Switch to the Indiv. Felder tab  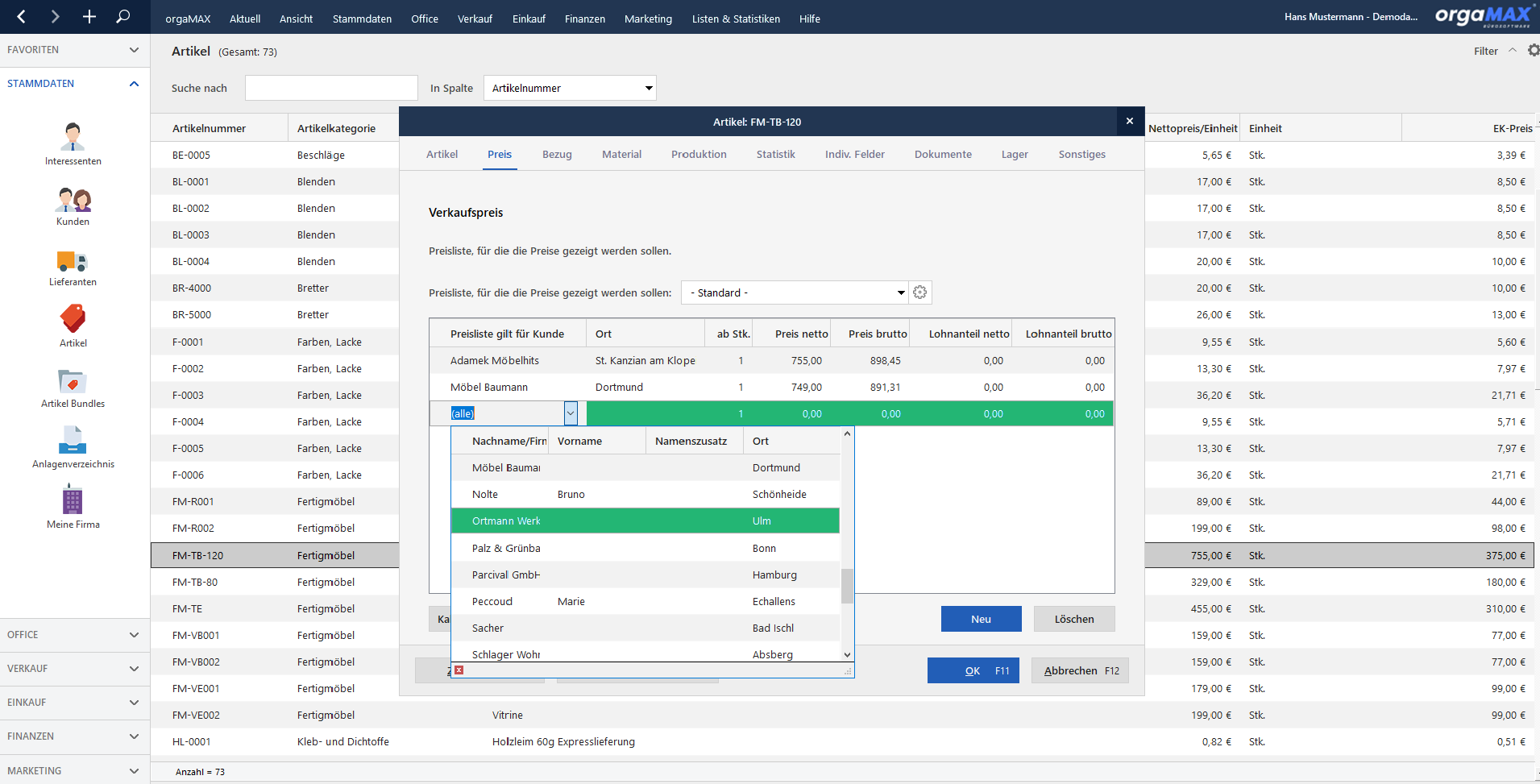tap(854, 154)
